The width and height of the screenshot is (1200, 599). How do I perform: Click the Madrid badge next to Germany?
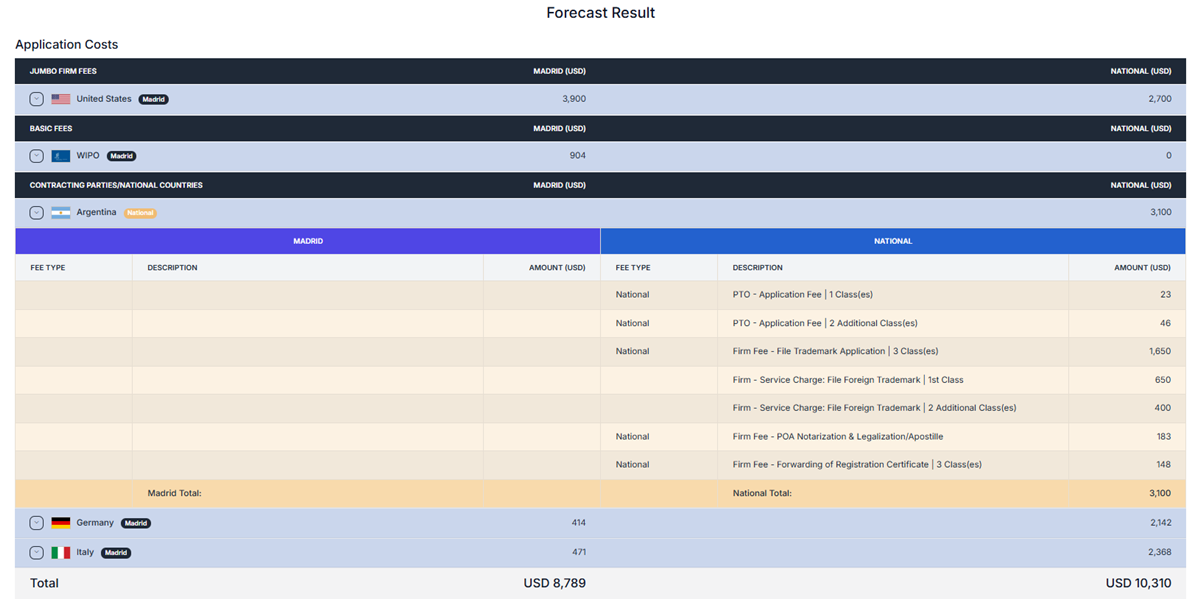136,523
